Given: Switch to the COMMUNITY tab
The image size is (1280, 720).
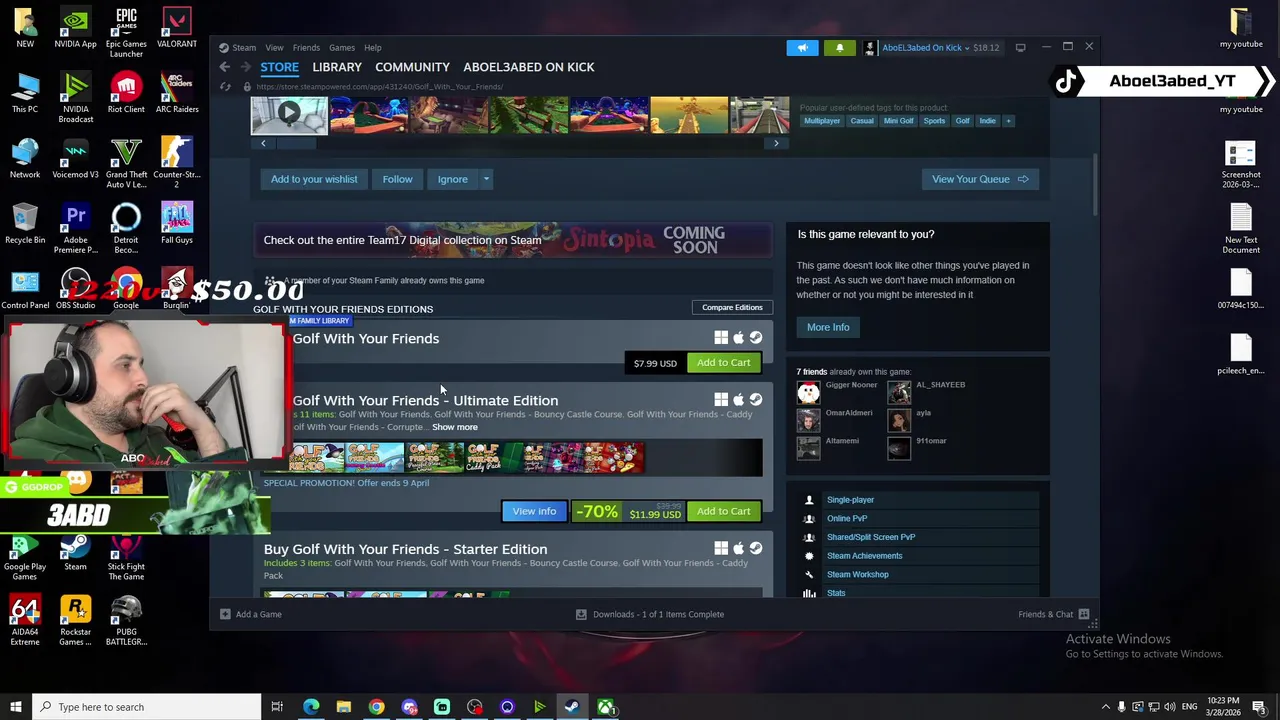Looking at the screenshot, I should (x=412, y=67).
